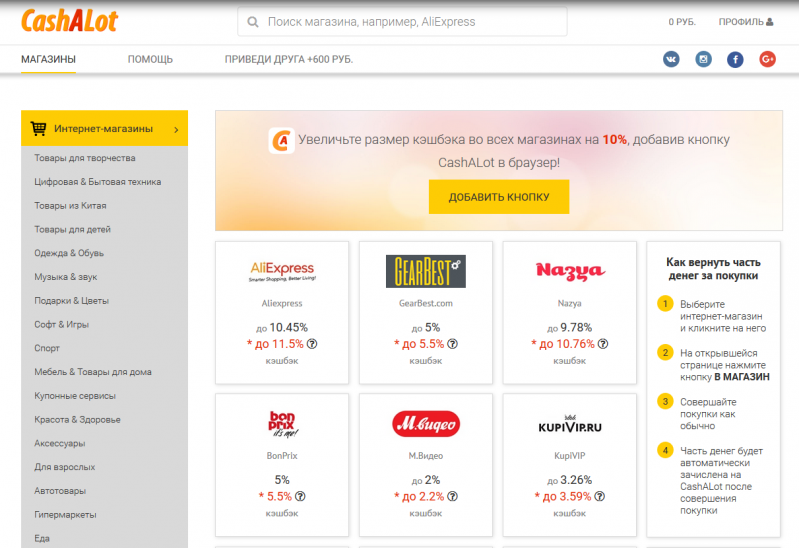Click the Aliexpress cashback help question icon
This screenshot has width=799, height=548.
[x=312, y=344]
